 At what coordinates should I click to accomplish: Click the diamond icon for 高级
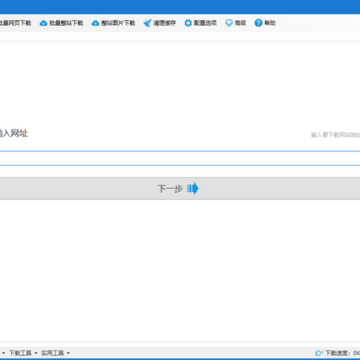click(x=229, y=23)
